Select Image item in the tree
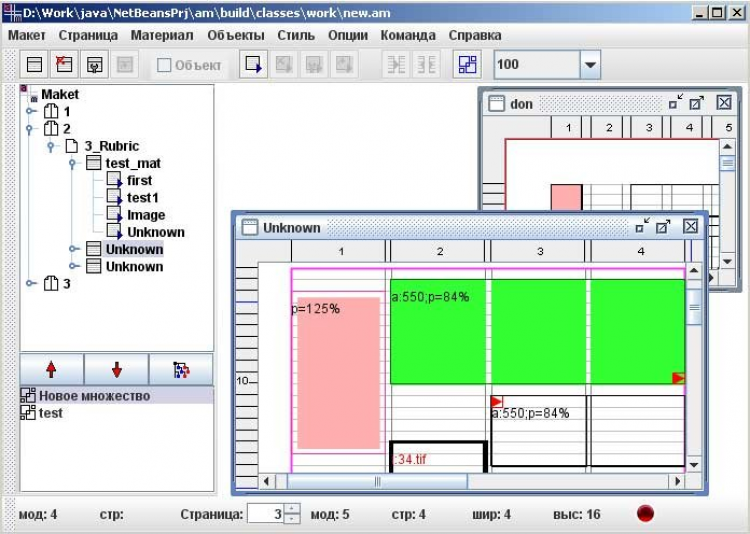This screenshot has width=750, height=534. [x=146, y=215]
